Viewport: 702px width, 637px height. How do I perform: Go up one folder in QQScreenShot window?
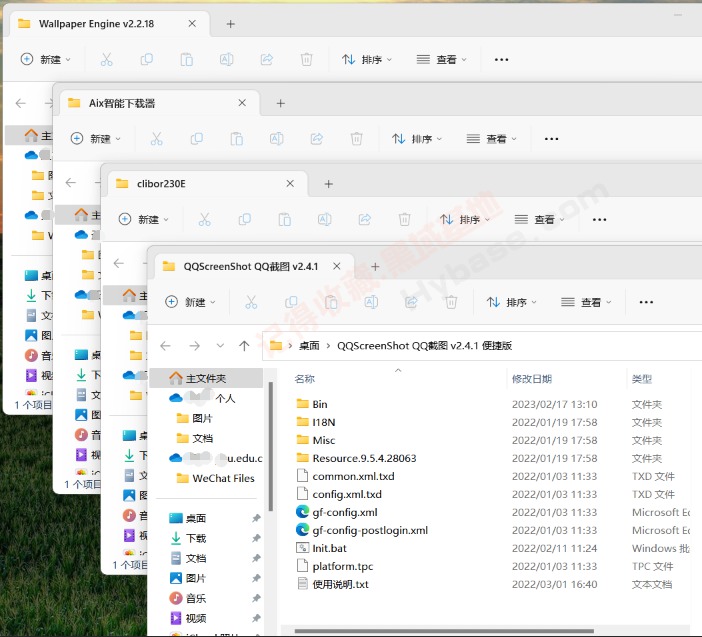pyautogui.click(x=244, y=346)
